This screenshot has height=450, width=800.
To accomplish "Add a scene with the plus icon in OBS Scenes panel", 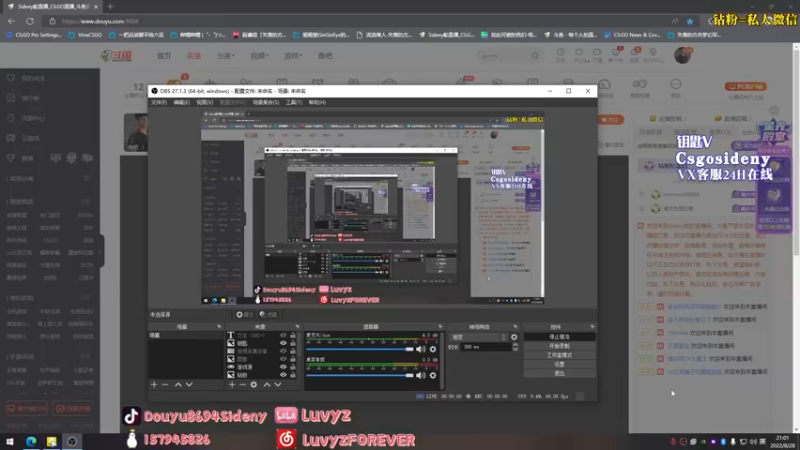I will pyautogui.click(x=154, y=385).
